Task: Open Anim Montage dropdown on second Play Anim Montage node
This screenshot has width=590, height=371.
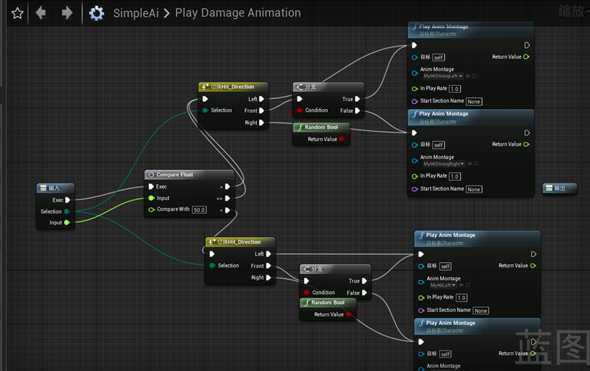Action: coord(444,164)
